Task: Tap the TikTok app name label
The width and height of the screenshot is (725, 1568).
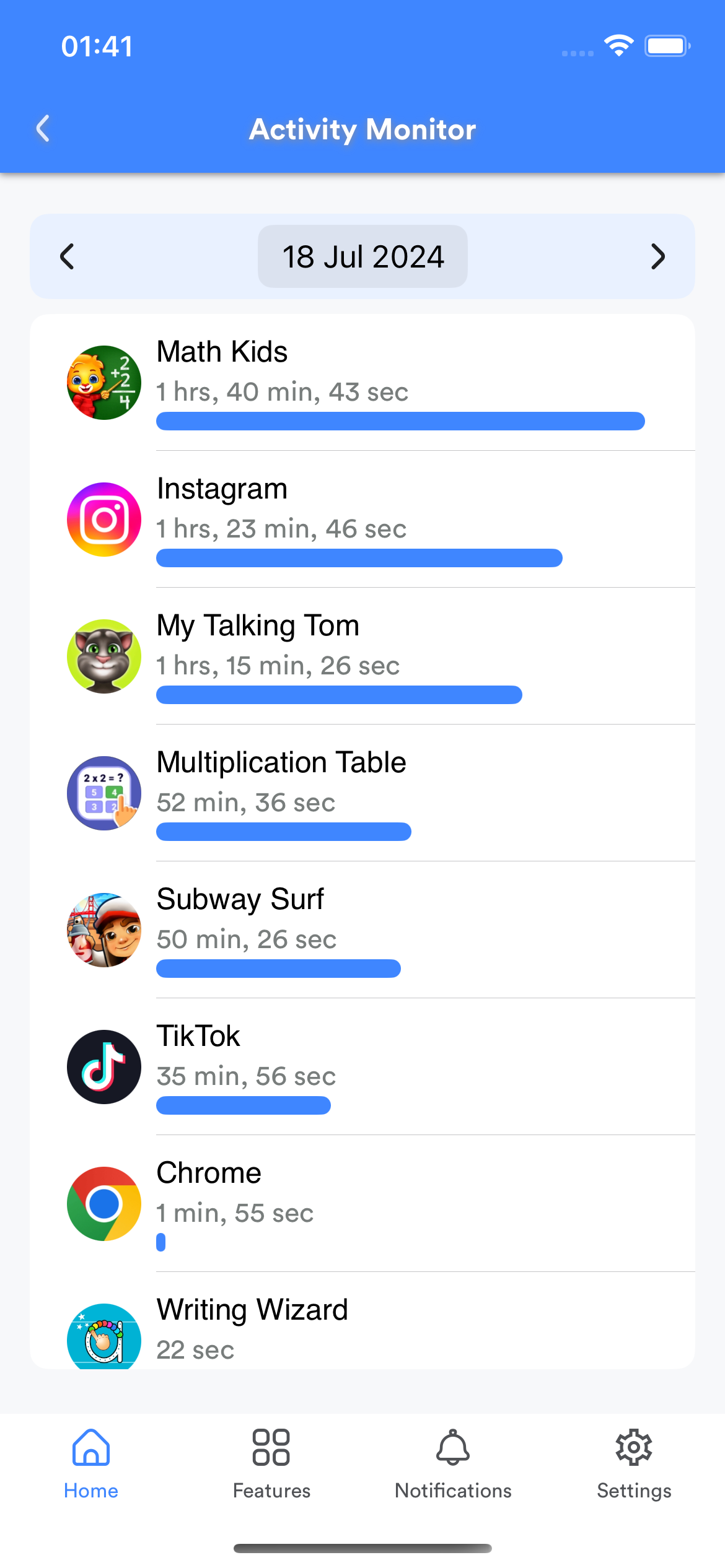Action: pos(198,1036)
